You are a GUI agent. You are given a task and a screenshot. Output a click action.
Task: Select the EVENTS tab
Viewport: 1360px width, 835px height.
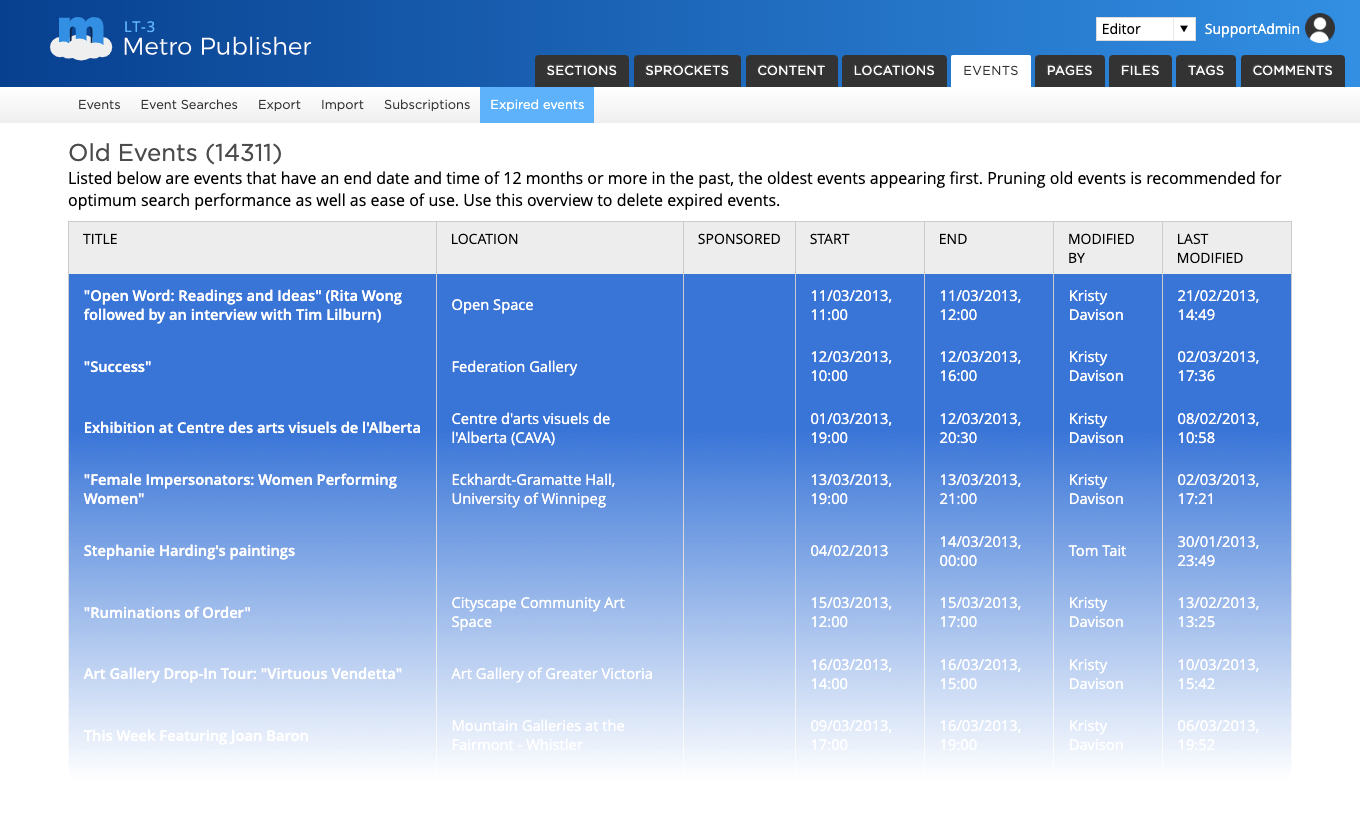tap(991, 71)
